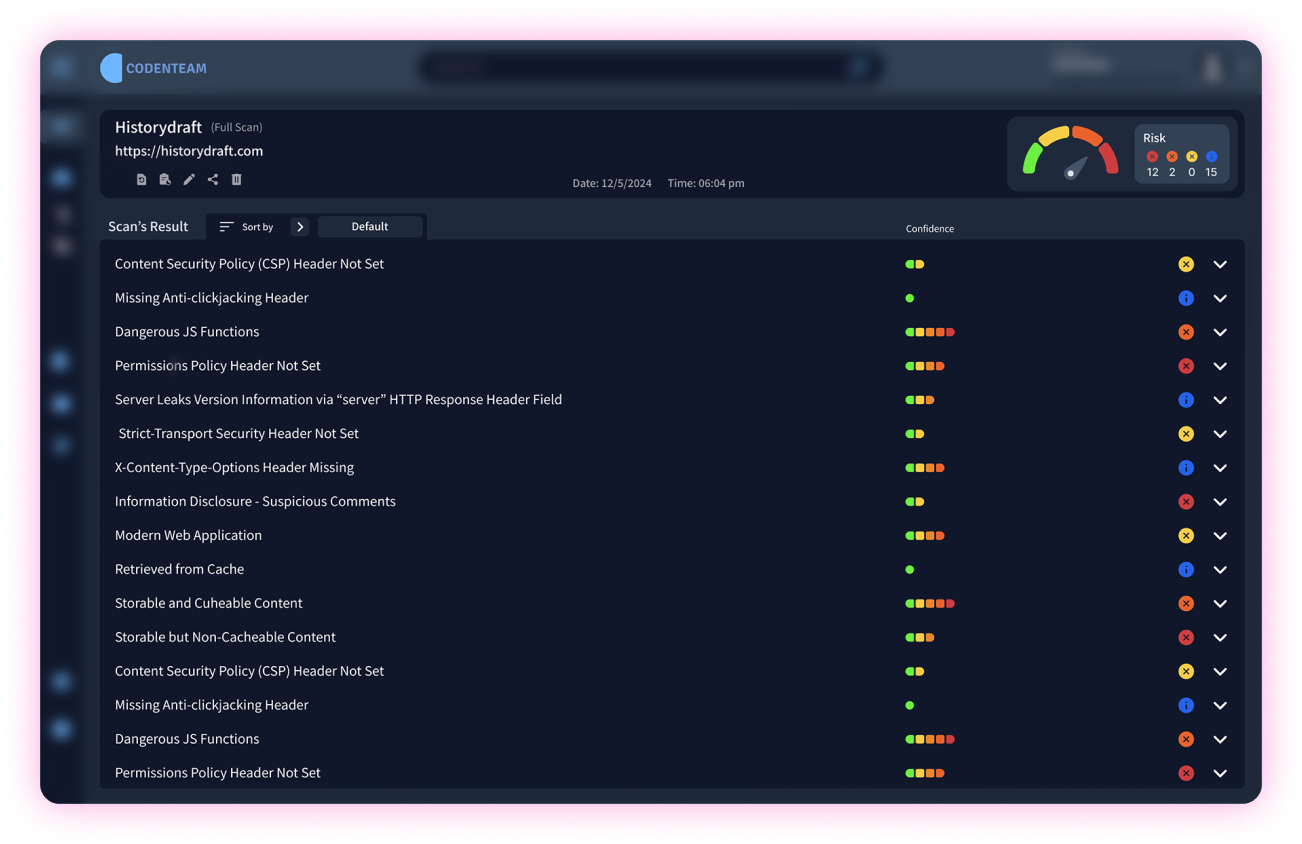Select the Server Leaks Version Information finding text
This screenshot has height=844, width=1302.
[338, 400]
